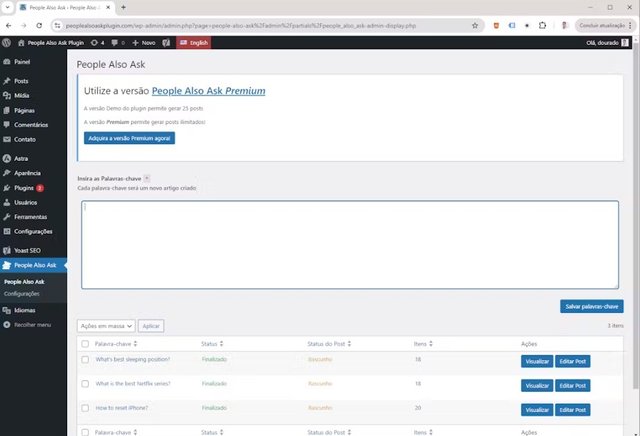Open the Contato menu item

click(x=25, y=139)
